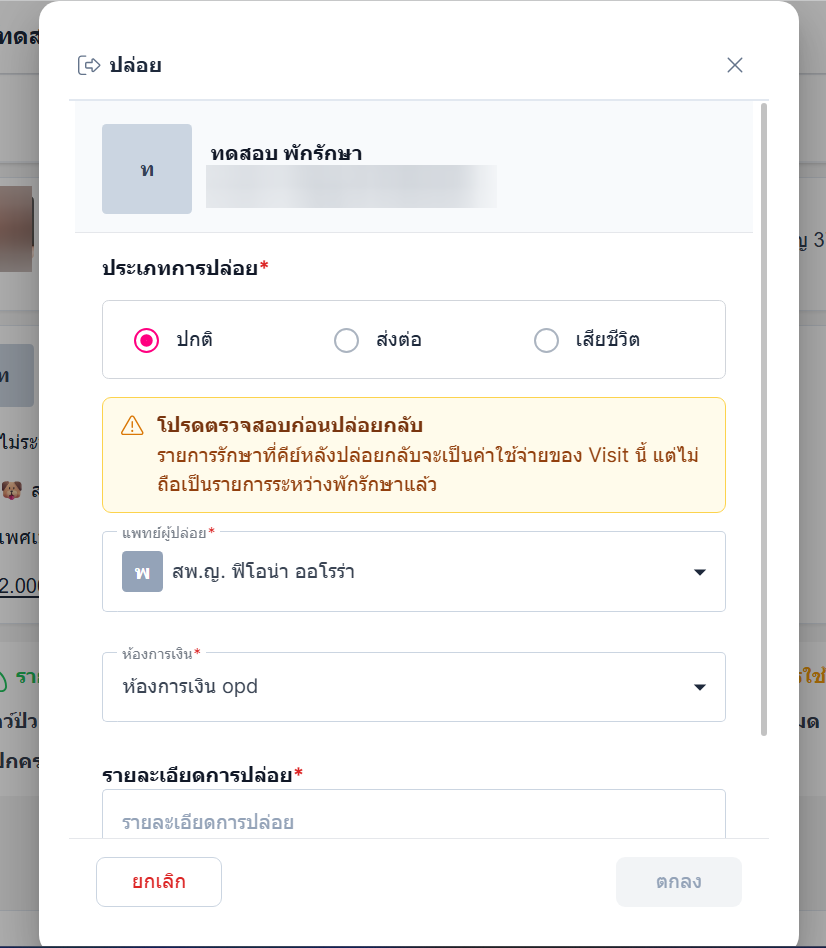Click the dog emoji icon behind dialog
826x948 pixels.
tap(12, 490)
